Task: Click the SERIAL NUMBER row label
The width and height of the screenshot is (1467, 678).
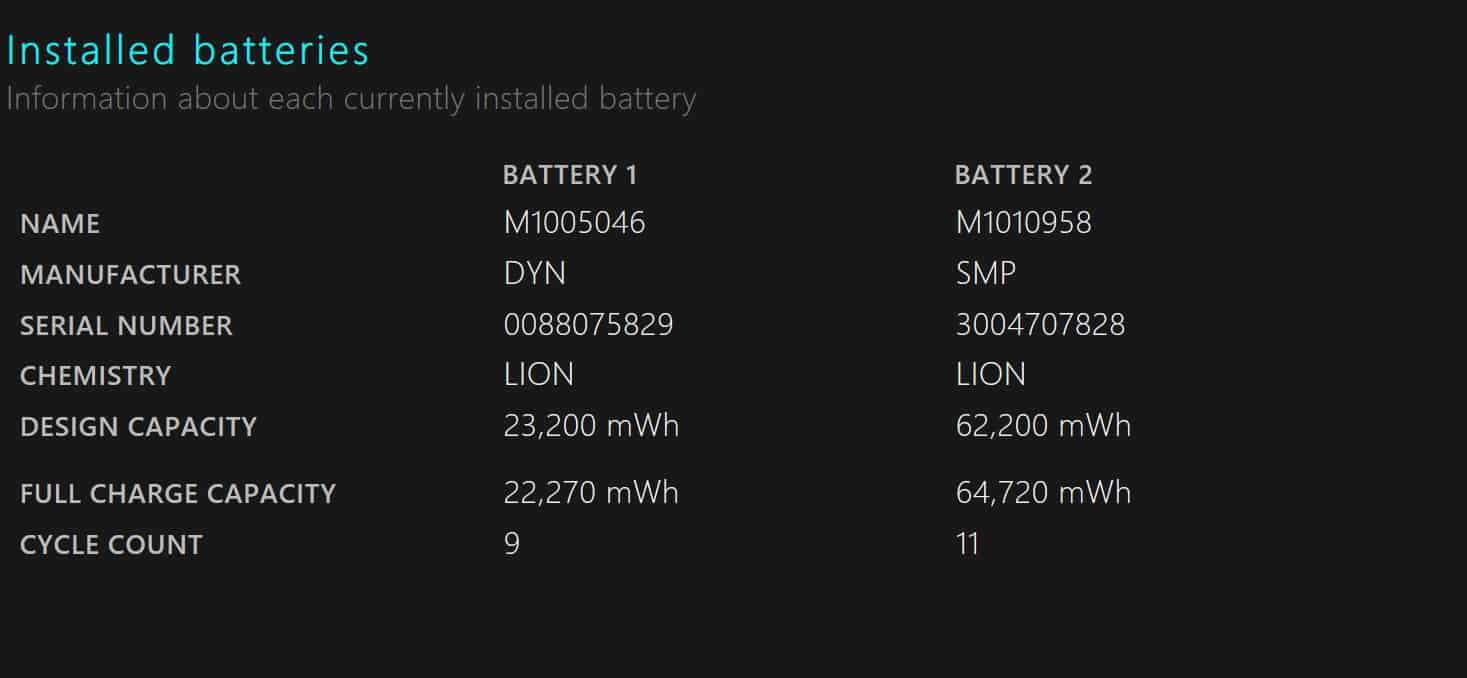Action: click(x=126, y=326)
